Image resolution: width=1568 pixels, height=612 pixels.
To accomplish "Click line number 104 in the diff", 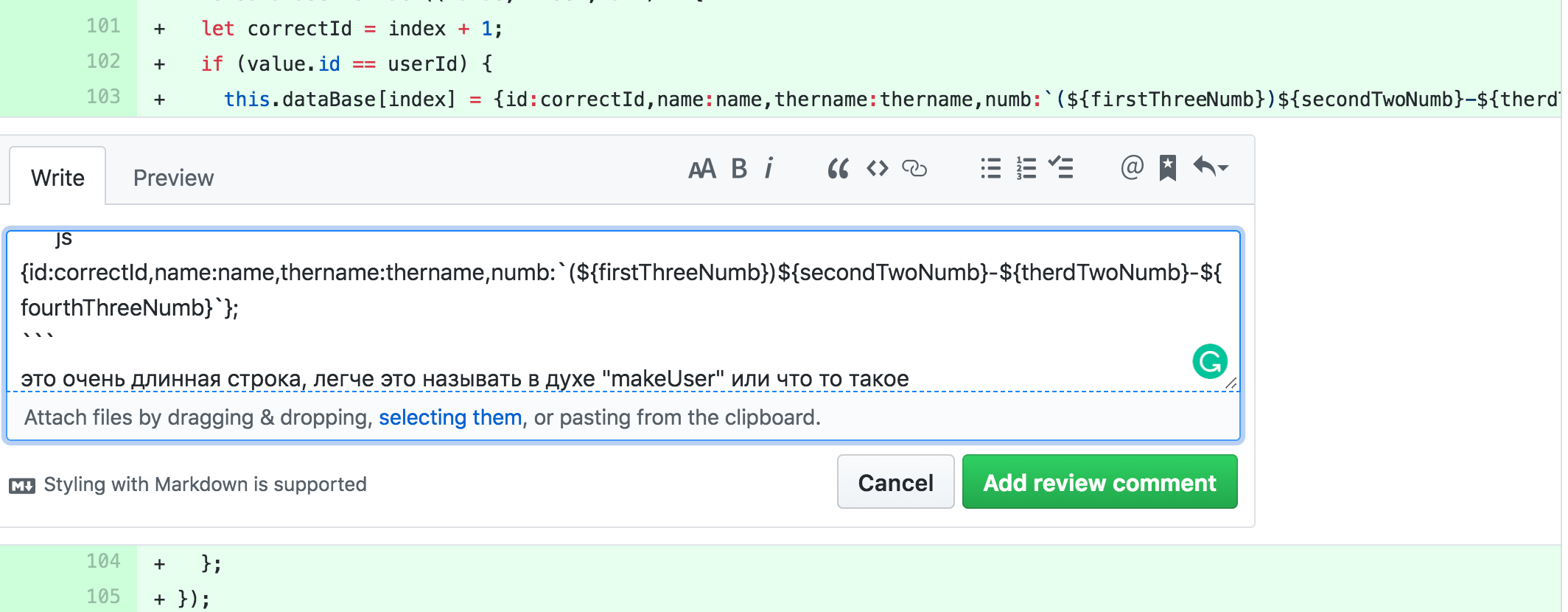I will tap(103, 562).
